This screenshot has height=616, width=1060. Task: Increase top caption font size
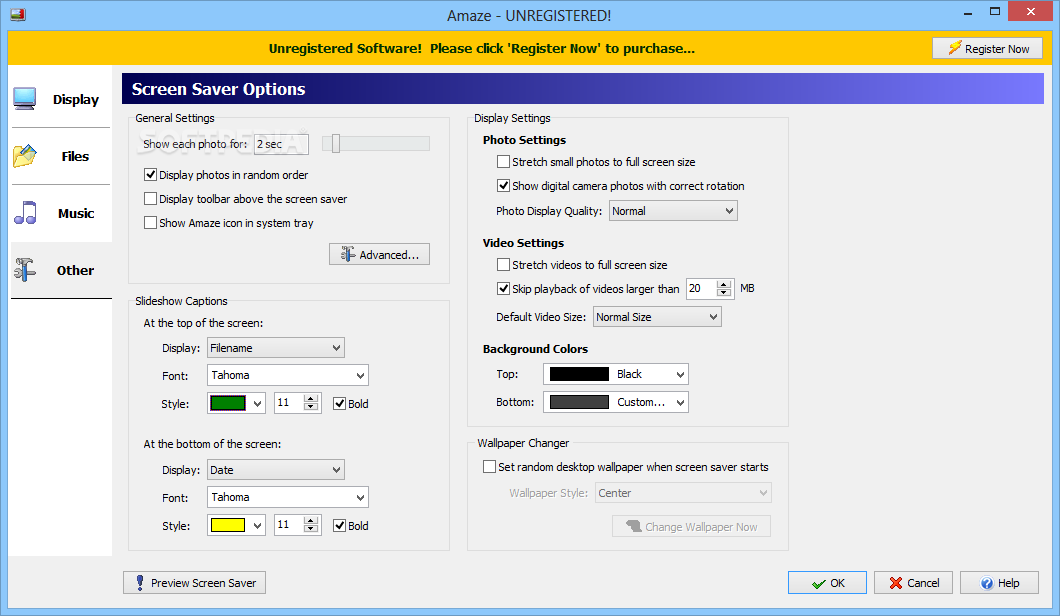(x=311, y=399)
